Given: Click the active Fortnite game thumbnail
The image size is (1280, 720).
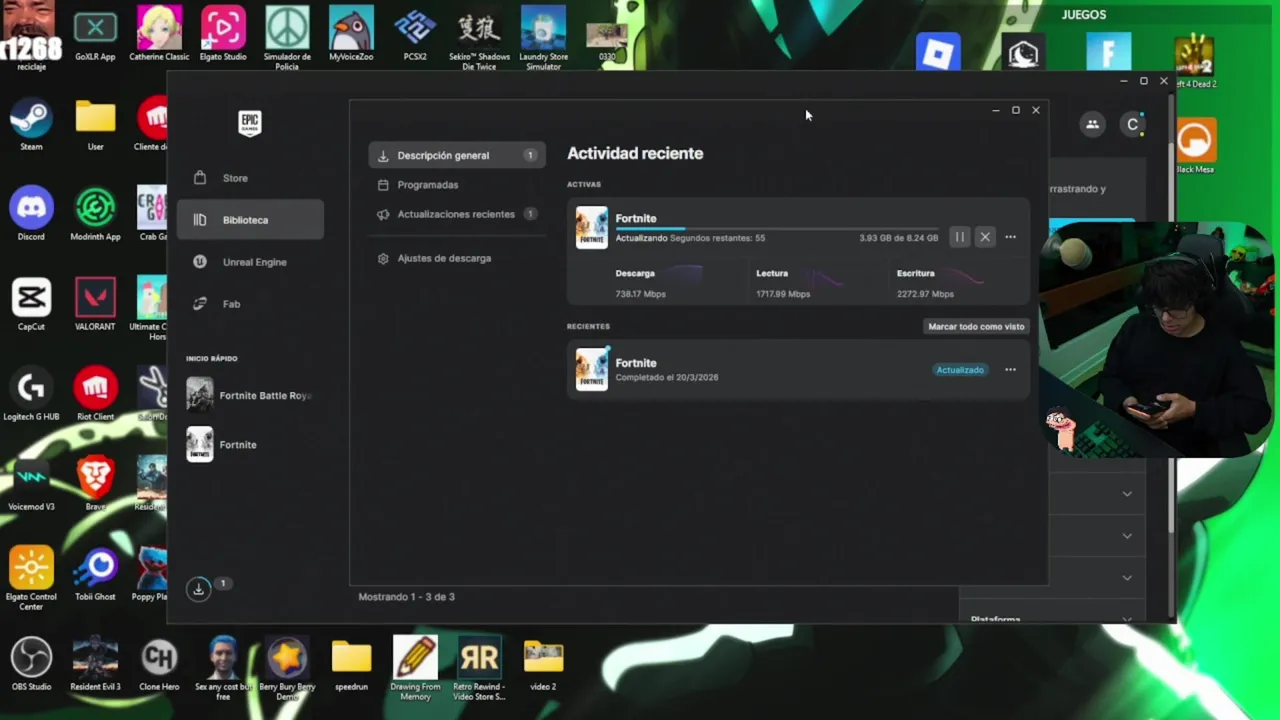Looking at the screenshot, I should tap(591, 228).
